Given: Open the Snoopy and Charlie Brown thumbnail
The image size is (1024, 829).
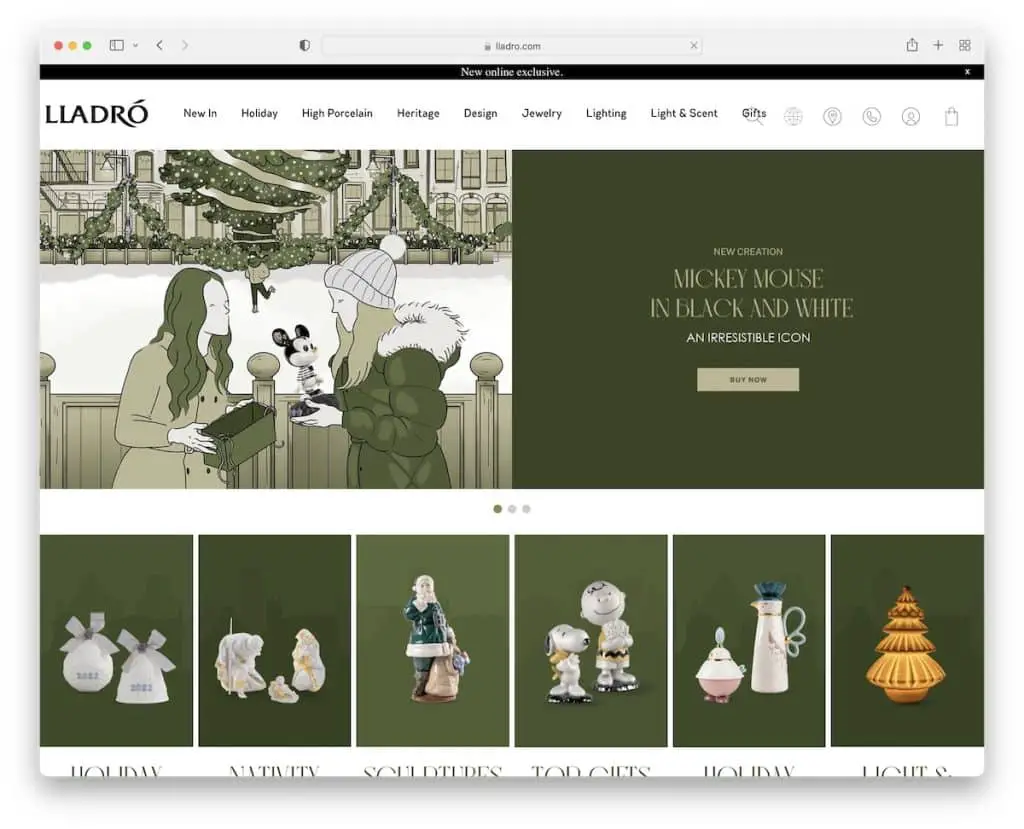Looking at the screenshot, I should 591,640.
